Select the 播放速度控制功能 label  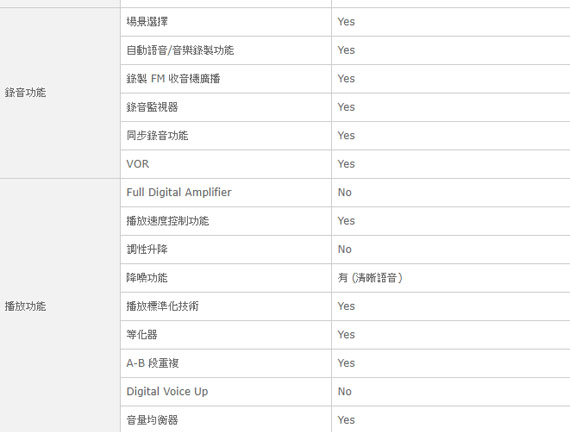168,221
